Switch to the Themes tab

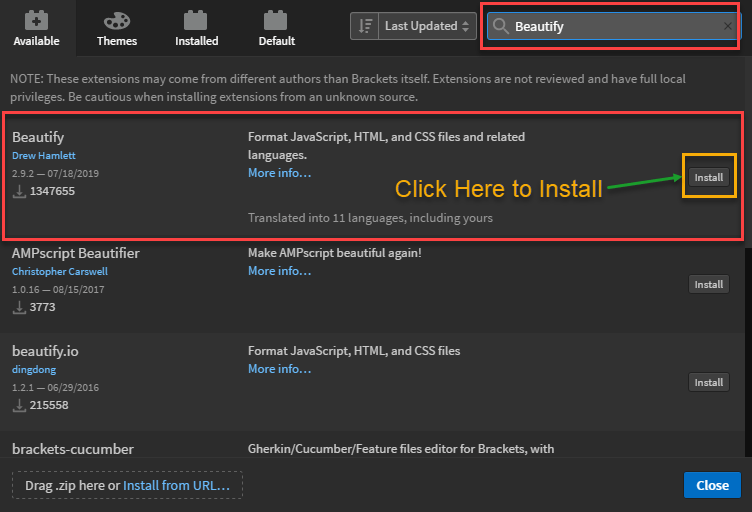[x=117, y=28]
